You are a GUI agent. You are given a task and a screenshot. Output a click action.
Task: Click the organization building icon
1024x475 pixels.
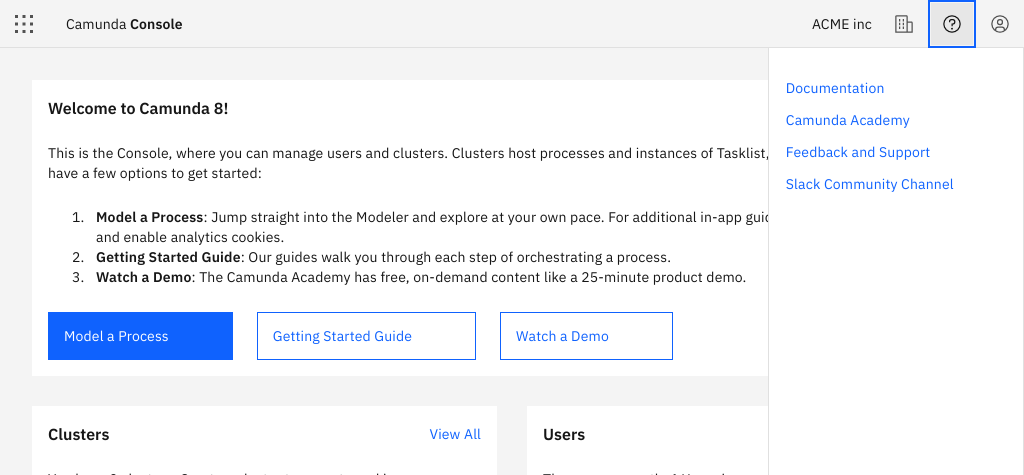[904, 24]
